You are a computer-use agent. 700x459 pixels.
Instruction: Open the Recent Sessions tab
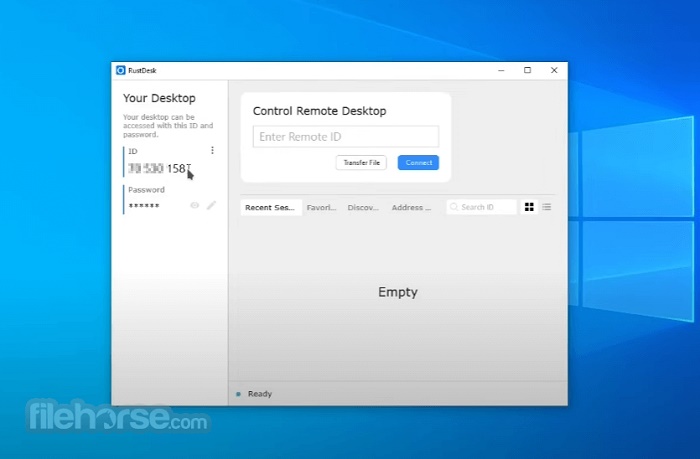270,208
